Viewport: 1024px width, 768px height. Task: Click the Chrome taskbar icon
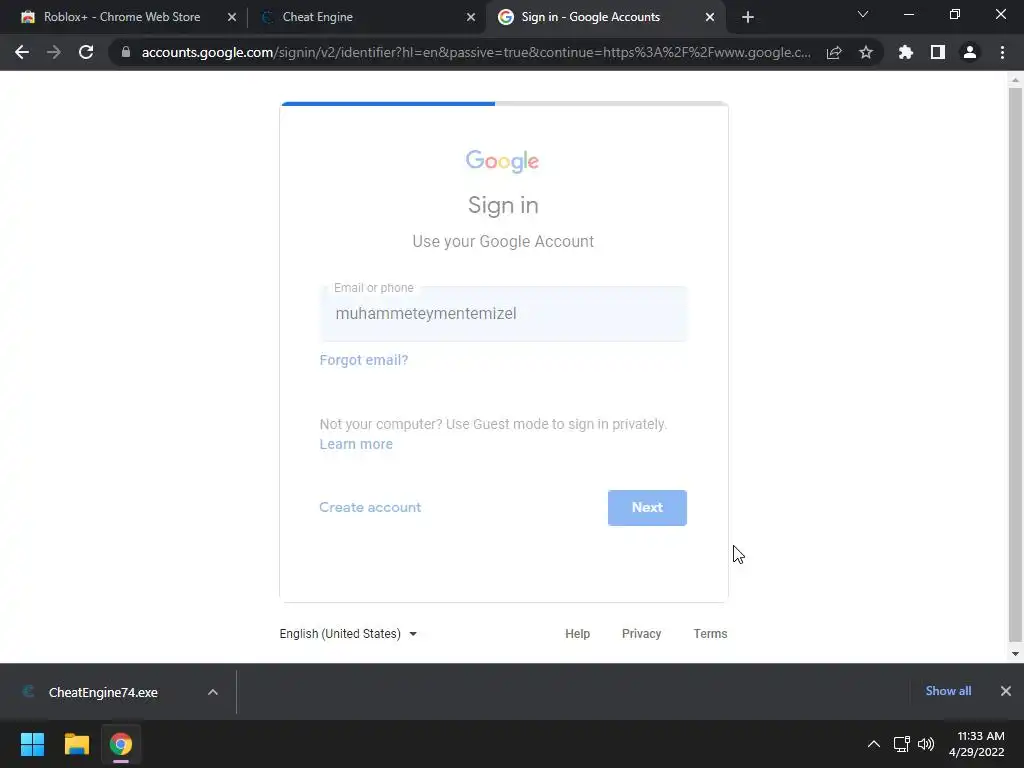(121, 744)
